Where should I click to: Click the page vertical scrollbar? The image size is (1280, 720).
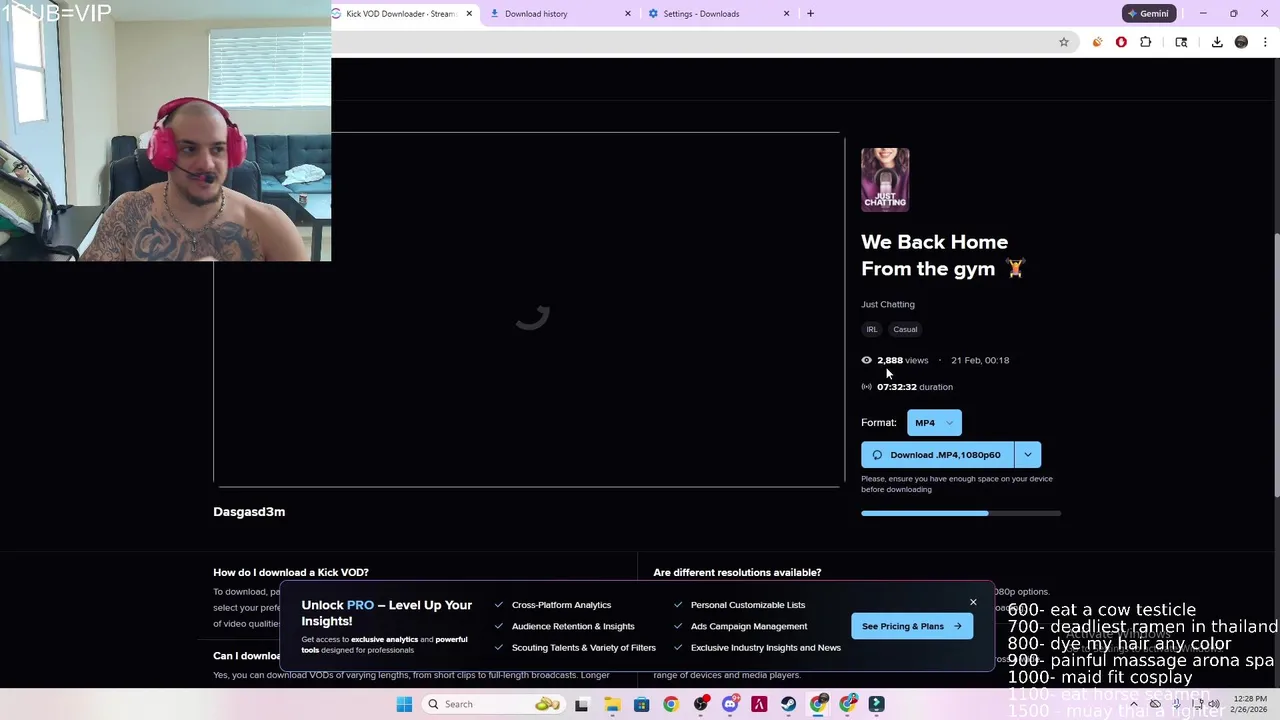click(1275, 365)
